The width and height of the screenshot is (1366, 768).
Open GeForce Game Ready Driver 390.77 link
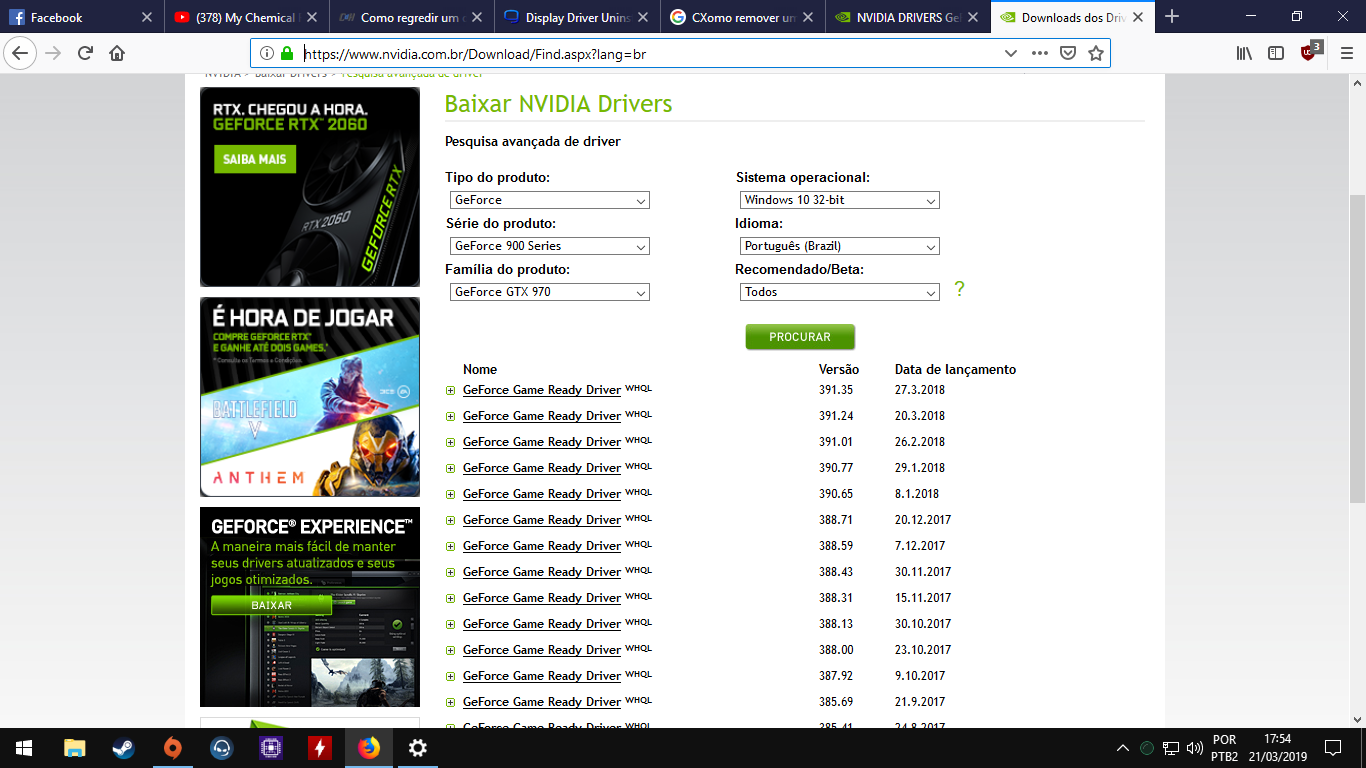(542, 468)
